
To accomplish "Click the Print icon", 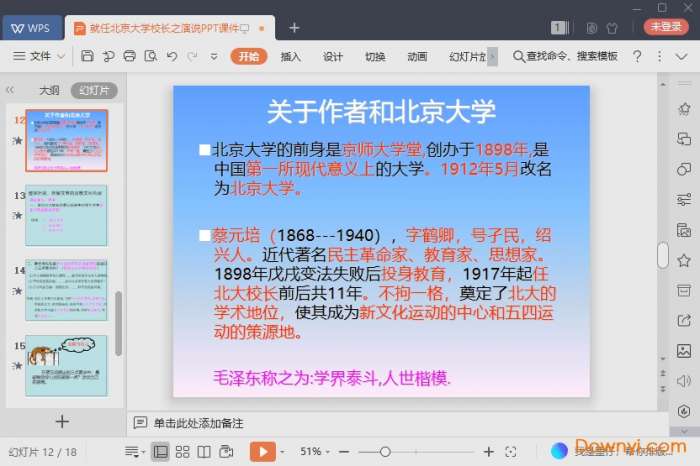I will 129,56.
